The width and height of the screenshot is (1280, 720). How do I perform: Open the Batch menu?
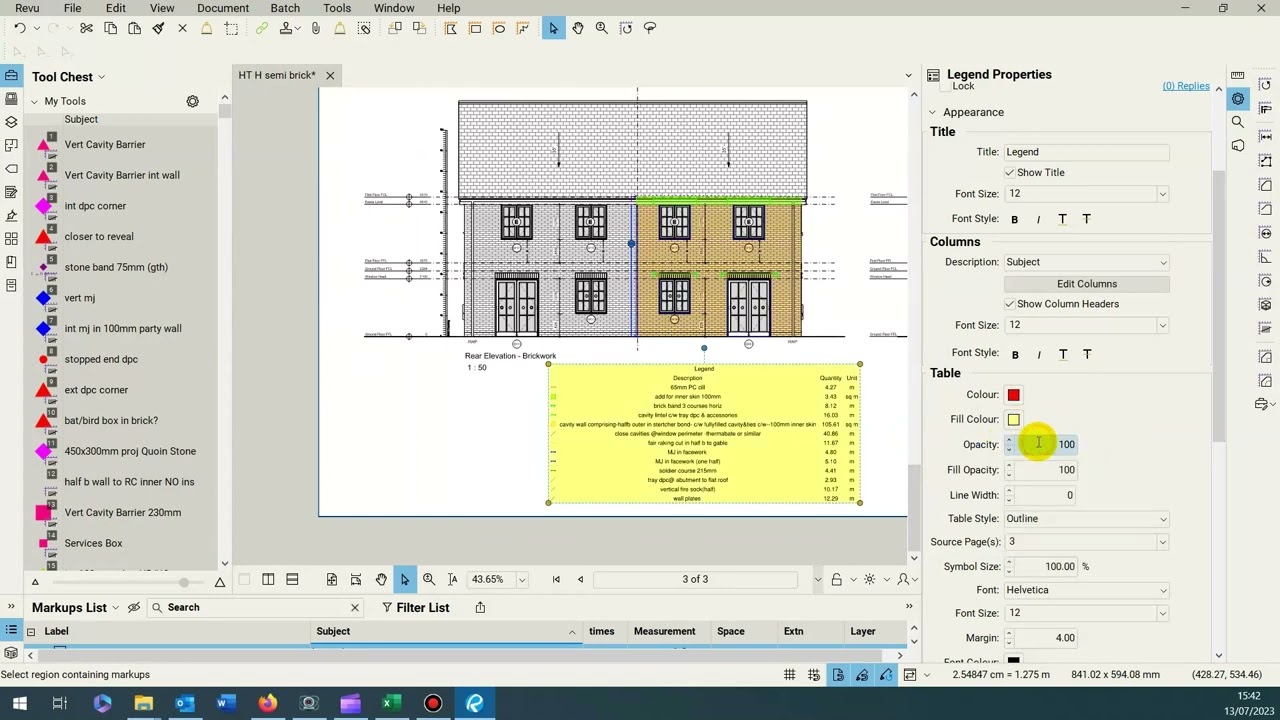285,8
